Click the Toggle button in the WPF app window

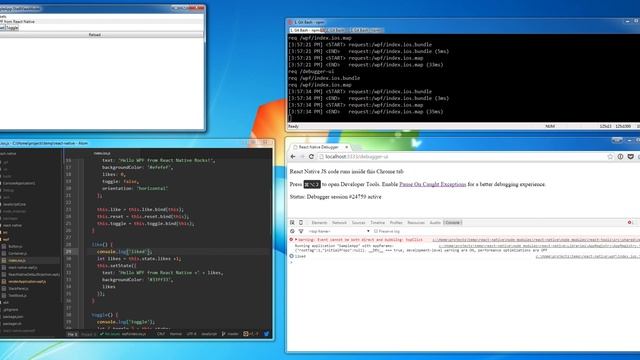pyautogui.click(x=12, y=28)
